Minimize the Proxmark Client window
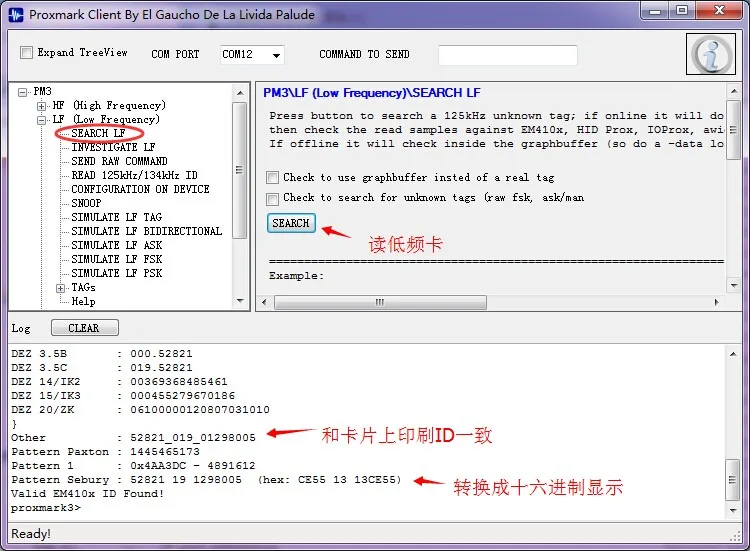 pyautogui.click(x=655, y=11)
